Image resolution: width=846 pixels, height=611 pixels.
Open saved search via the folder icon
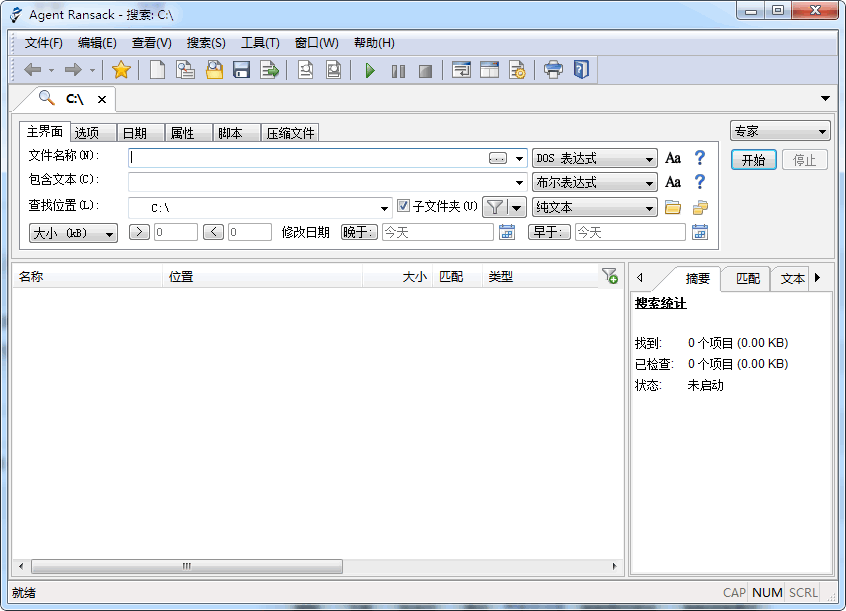(214, 70)
